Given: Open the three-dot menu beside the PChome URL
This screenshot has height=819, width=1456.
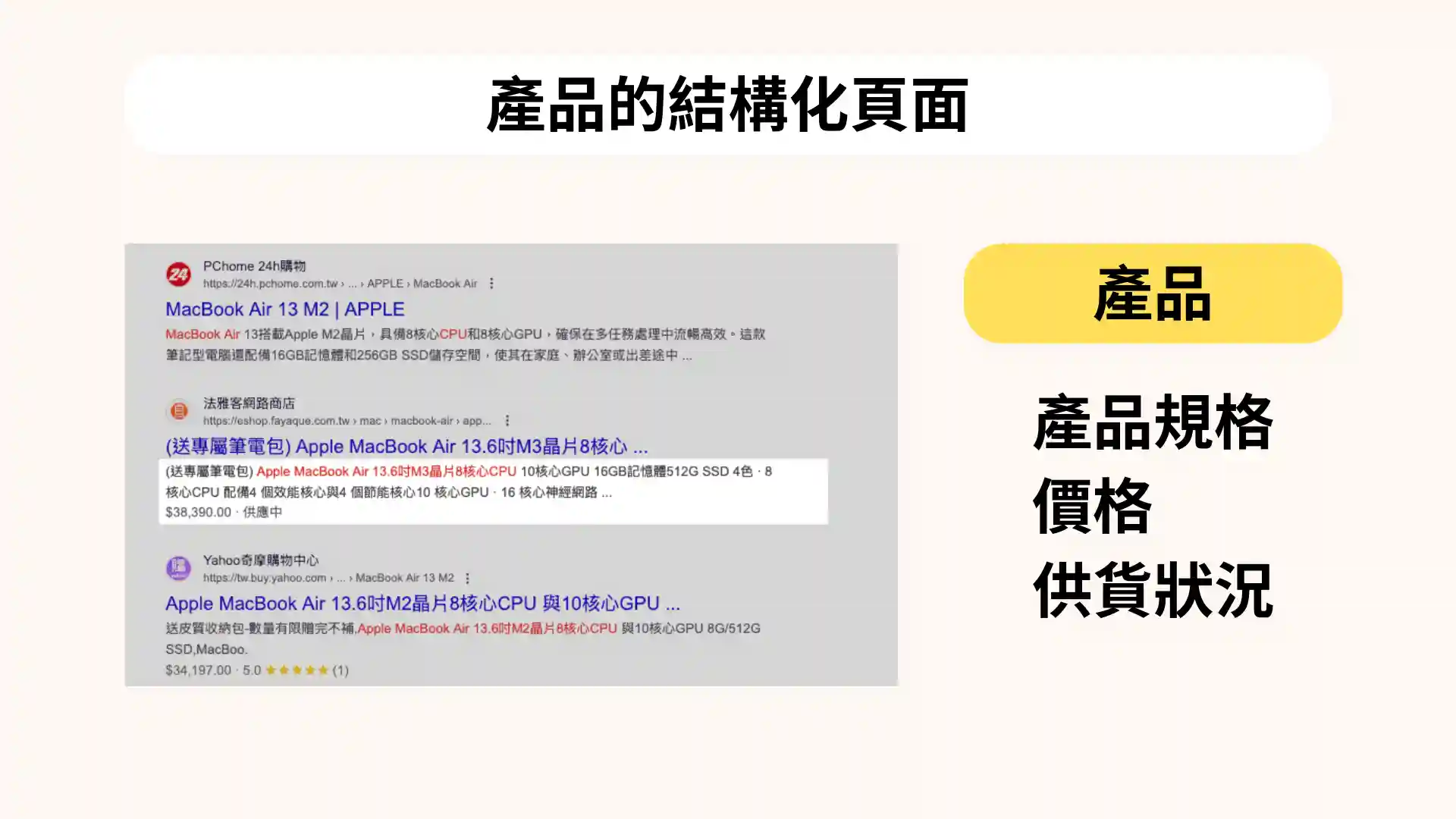Looking at the screenshot, I should click(491, 284).
